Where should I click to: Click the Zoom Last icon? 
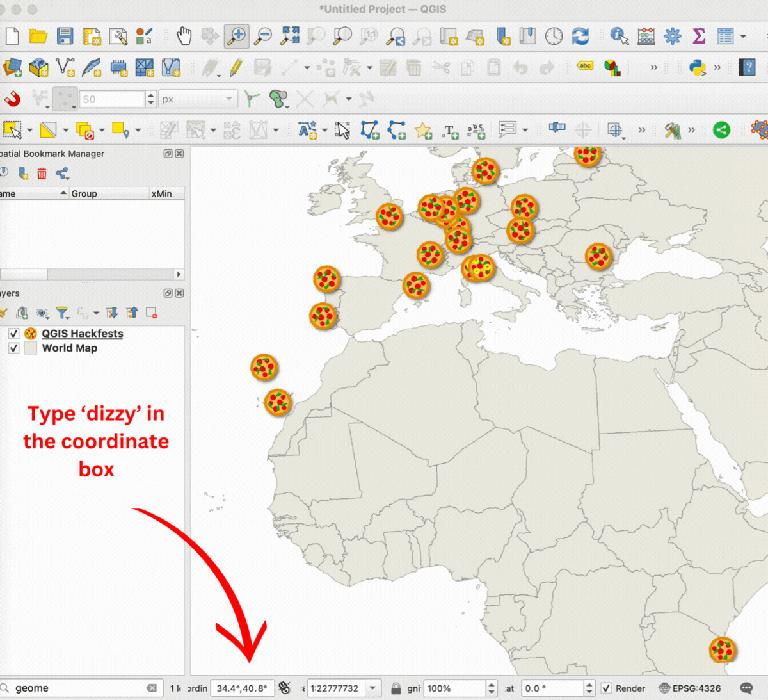click(395, 36)
